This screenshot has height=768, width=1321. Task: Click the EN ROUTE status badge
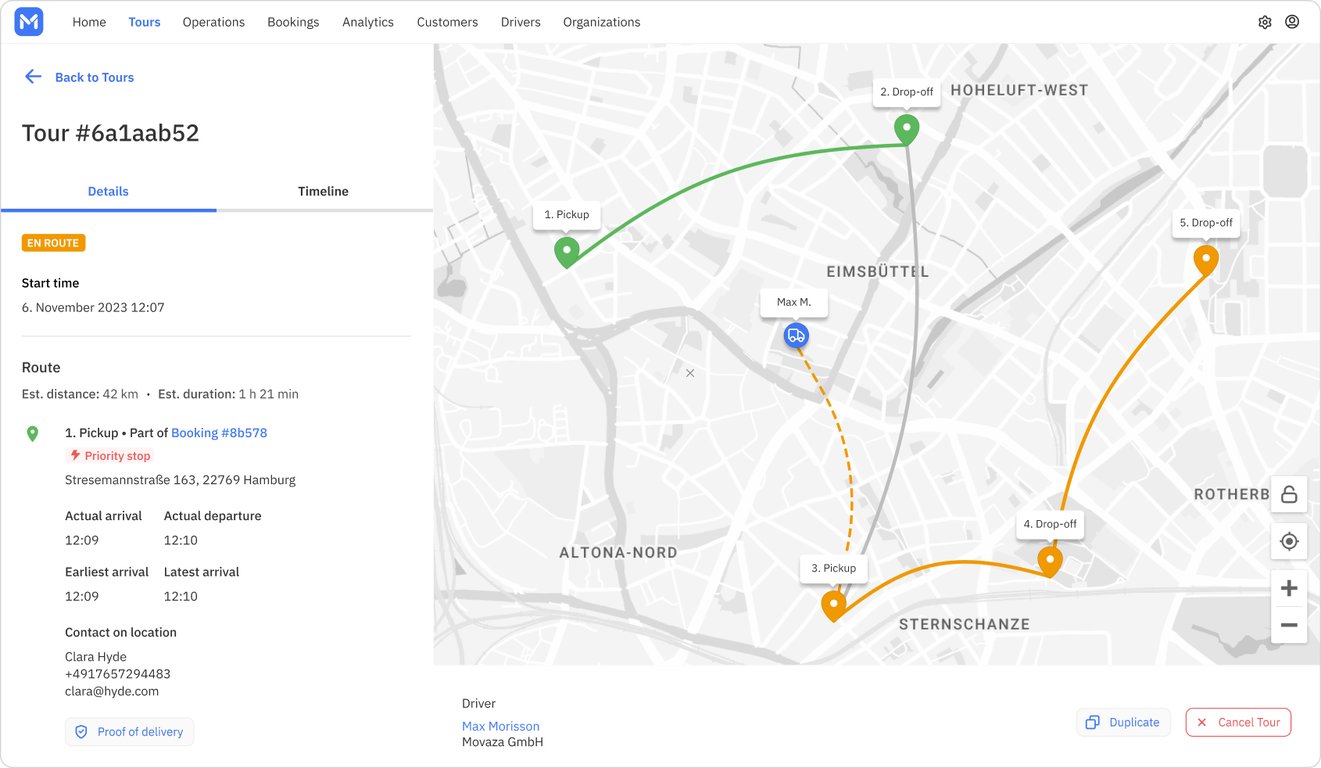click(54, 243)
